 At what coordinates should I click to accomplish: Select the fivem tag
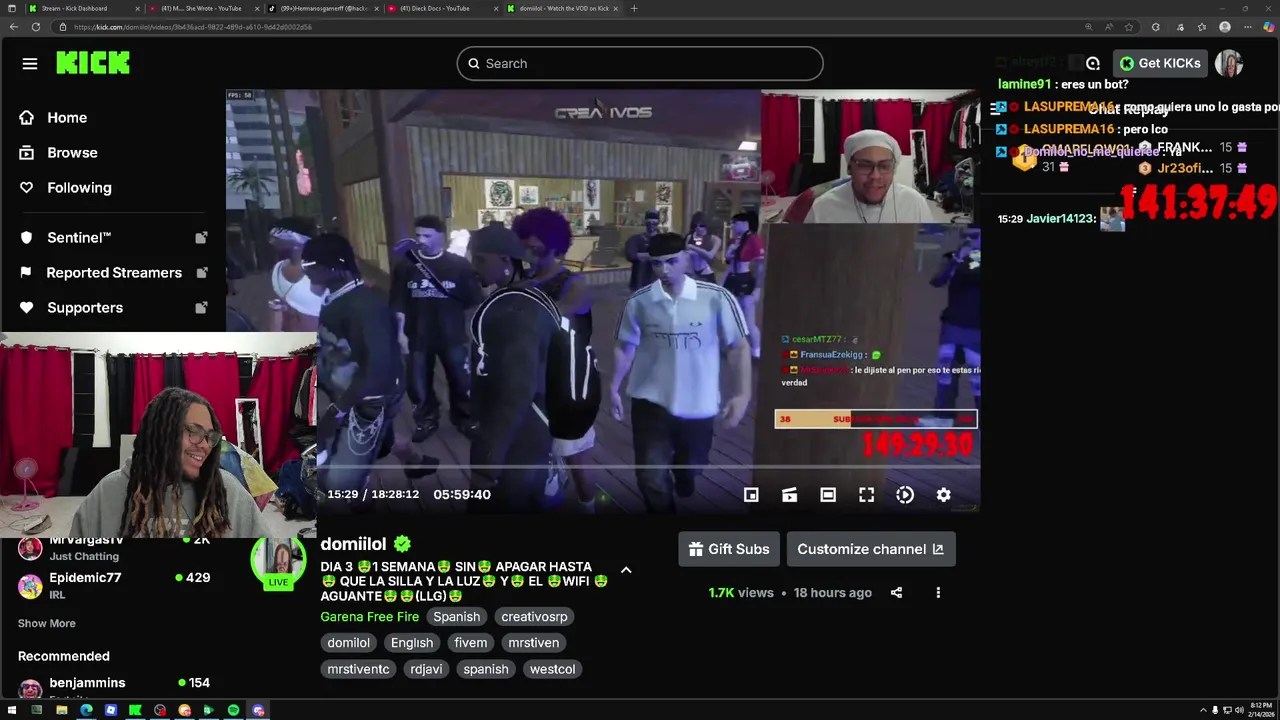[x=470, y=643]
